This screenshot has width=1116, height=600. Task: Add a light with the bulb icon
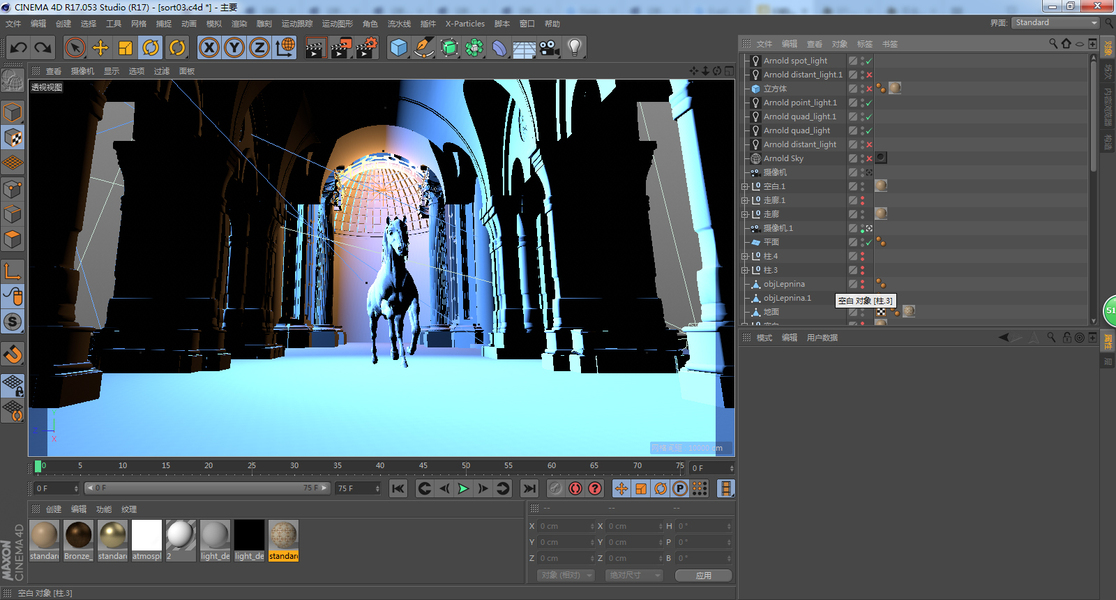pos(575,47)
